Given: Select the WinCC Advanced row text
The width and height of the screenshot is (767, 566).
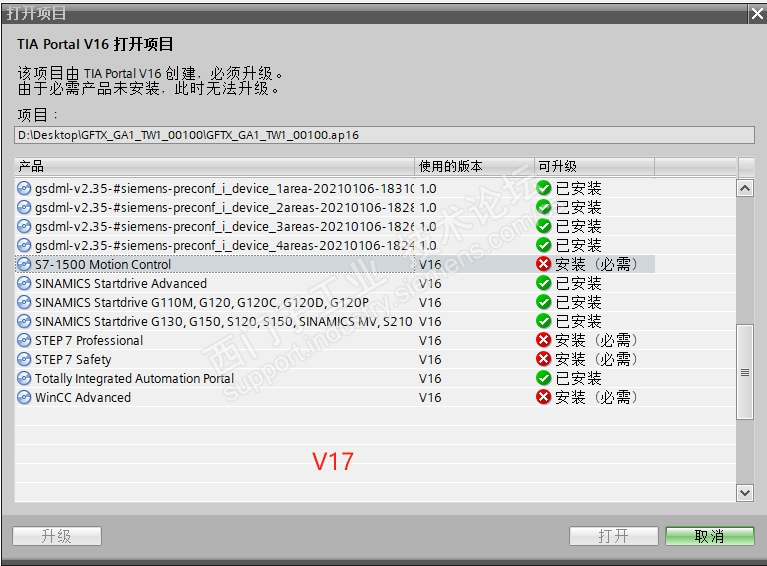Looking at the screenshot, I should click(x=83, y=398).
